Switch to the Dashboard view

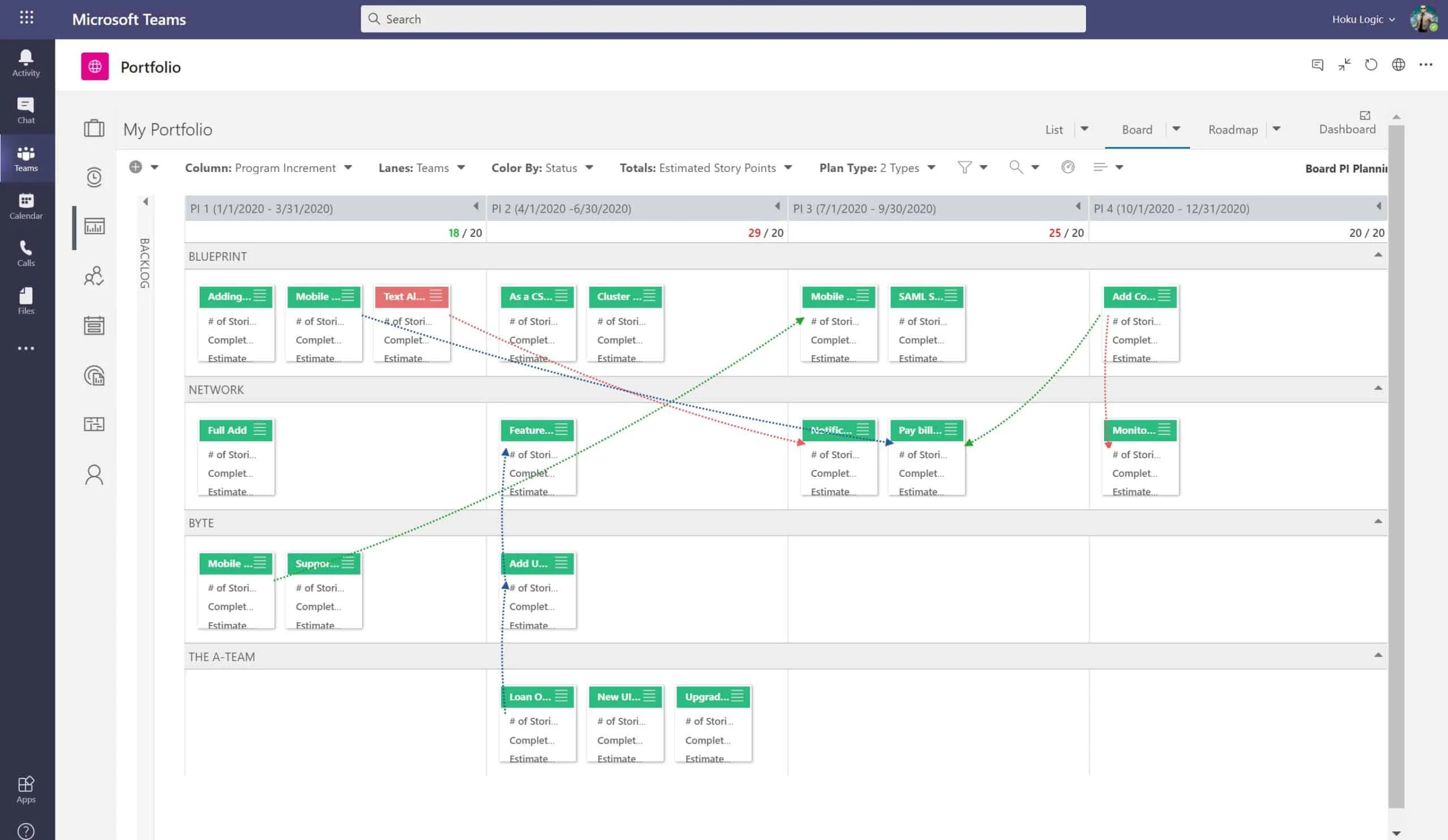pyautogui.click(x=1347, y=129)
